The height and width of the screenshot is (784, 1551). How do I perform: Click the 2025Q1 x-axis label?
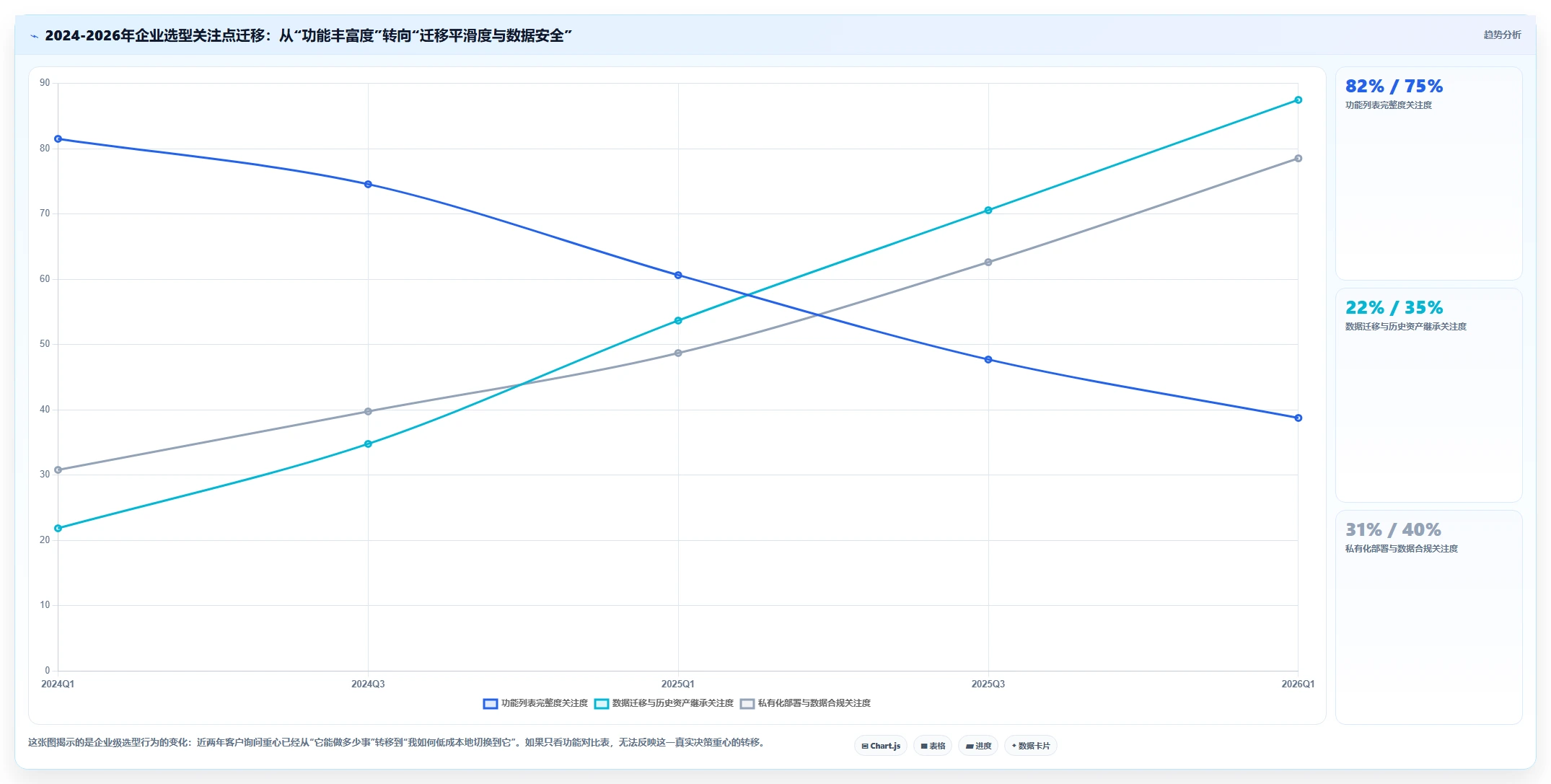click(x=678, y=684)
